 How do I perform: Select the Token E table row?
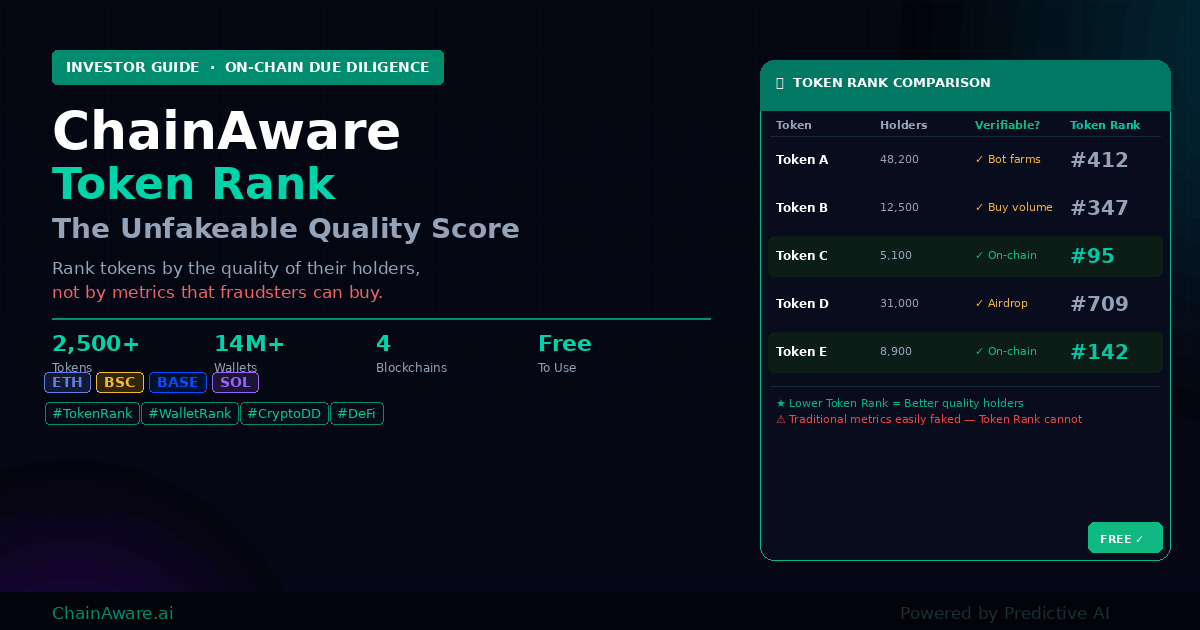pyautogui.click(x=965, y=352)
